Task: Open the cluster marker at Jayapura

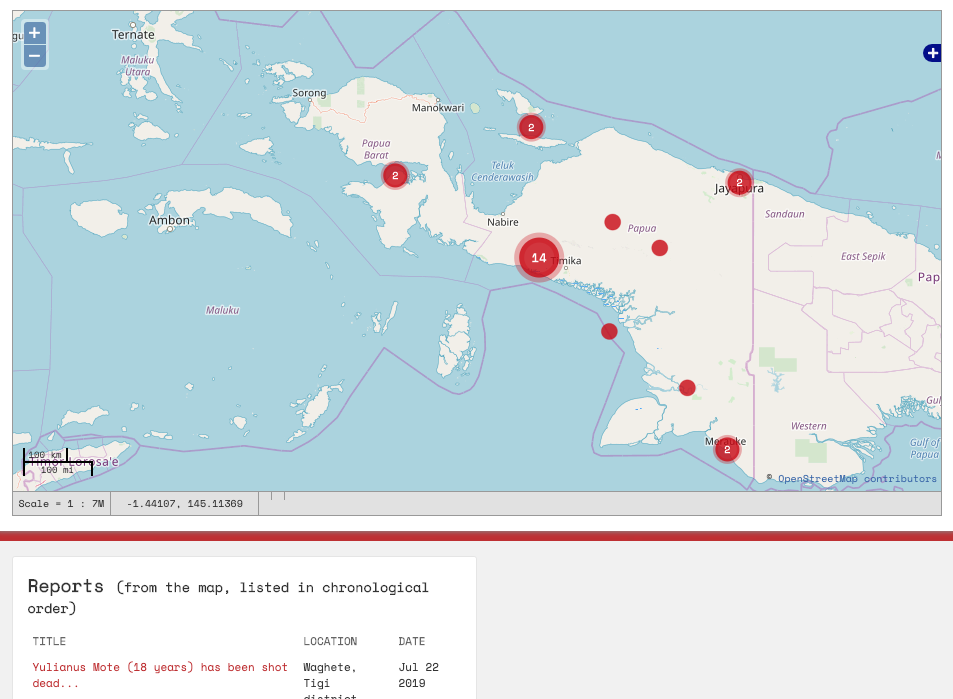Action: tap(739, 183)
